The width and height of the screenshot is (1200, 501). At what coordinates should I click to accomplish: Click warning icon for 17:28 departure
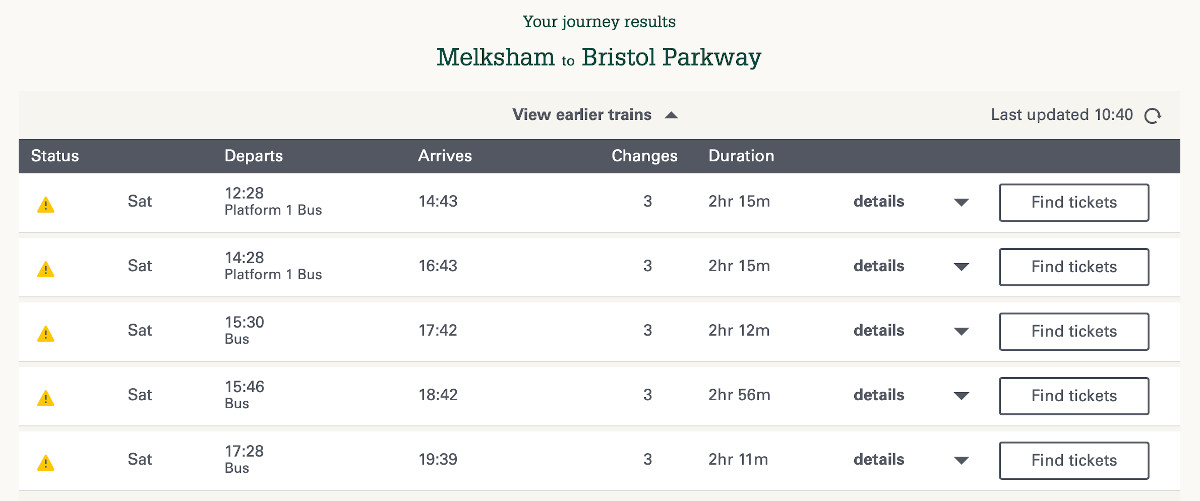pos(46,463)
